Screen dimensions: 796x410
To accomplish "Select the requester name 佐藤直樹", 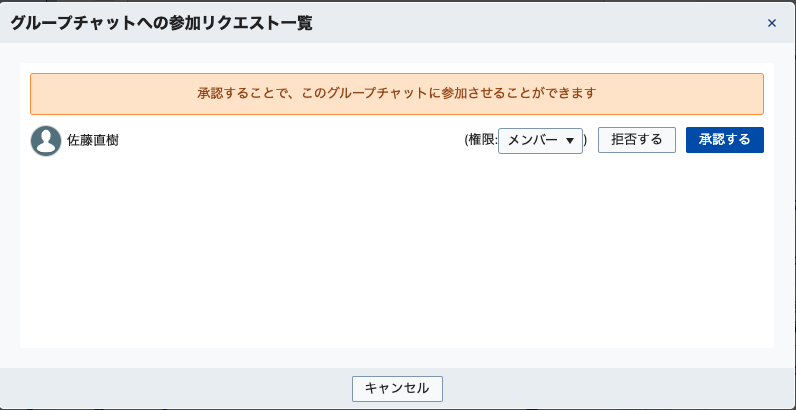I will (x=93, y=141).
